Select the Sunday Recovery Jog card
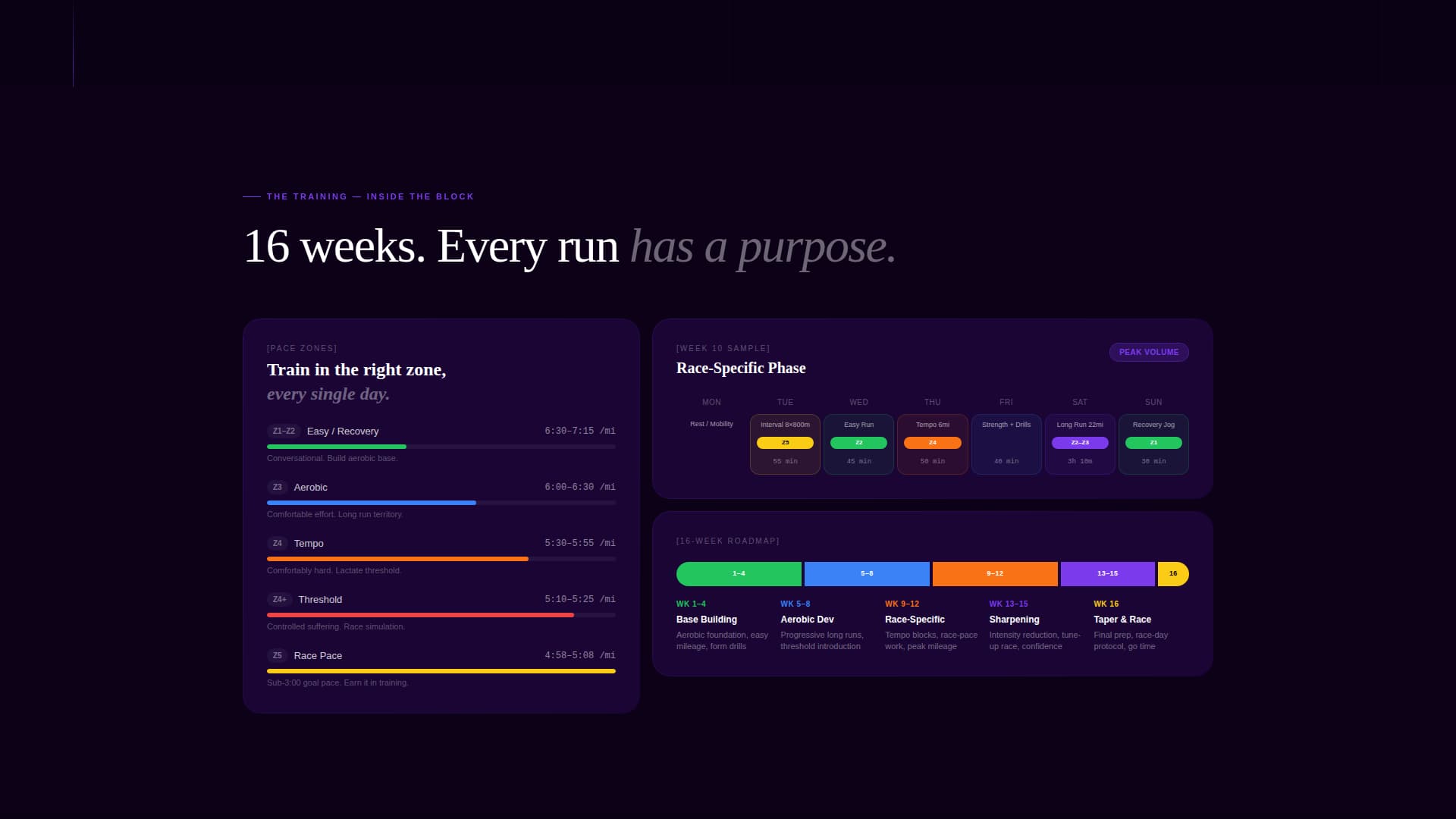The height and width of the screenshot is (819, 1456). 1153,444
